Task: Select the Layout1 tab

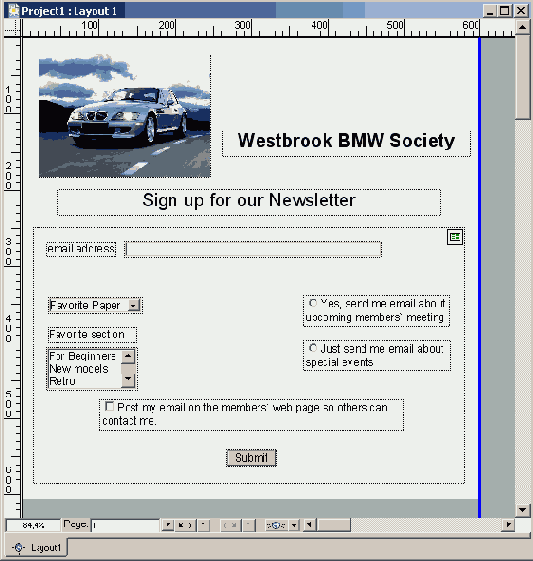Action: pos(36,547)
